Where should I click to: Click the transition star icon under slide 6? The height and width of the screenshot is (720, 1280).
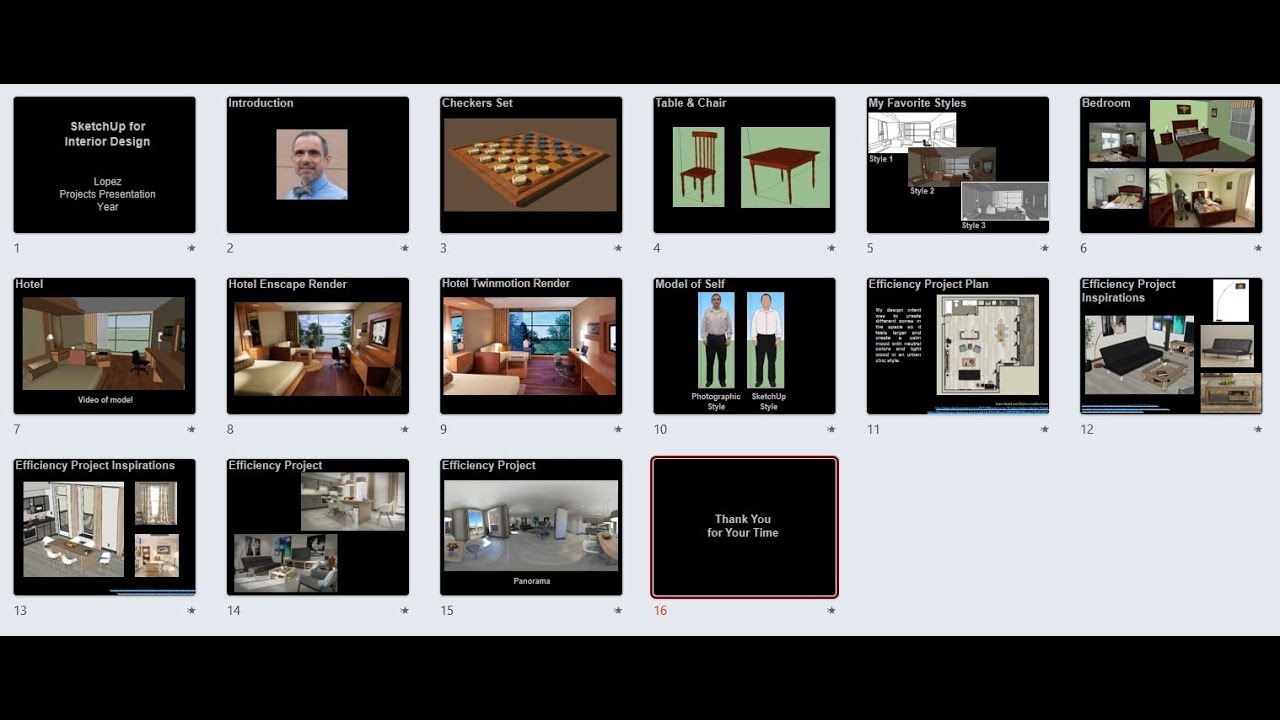point(1258,248)
